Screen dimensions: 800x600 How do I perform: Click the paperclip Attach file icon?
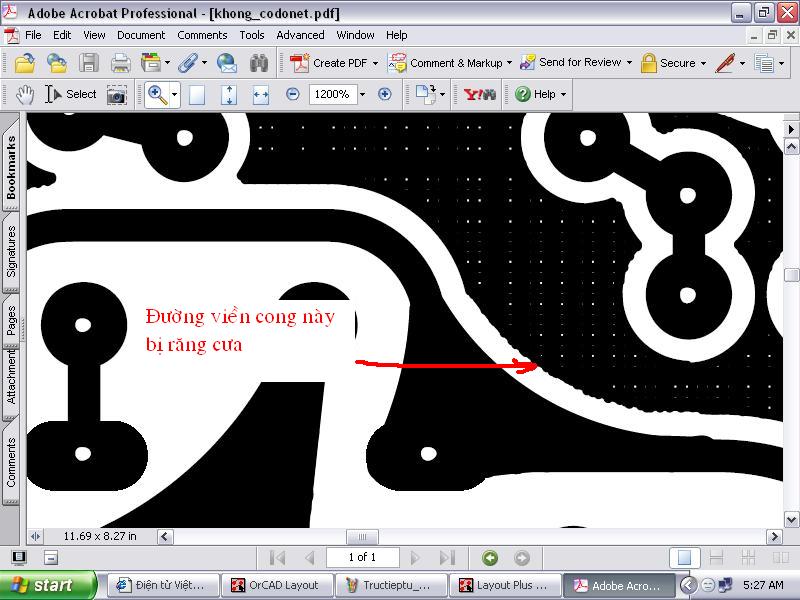188,63
